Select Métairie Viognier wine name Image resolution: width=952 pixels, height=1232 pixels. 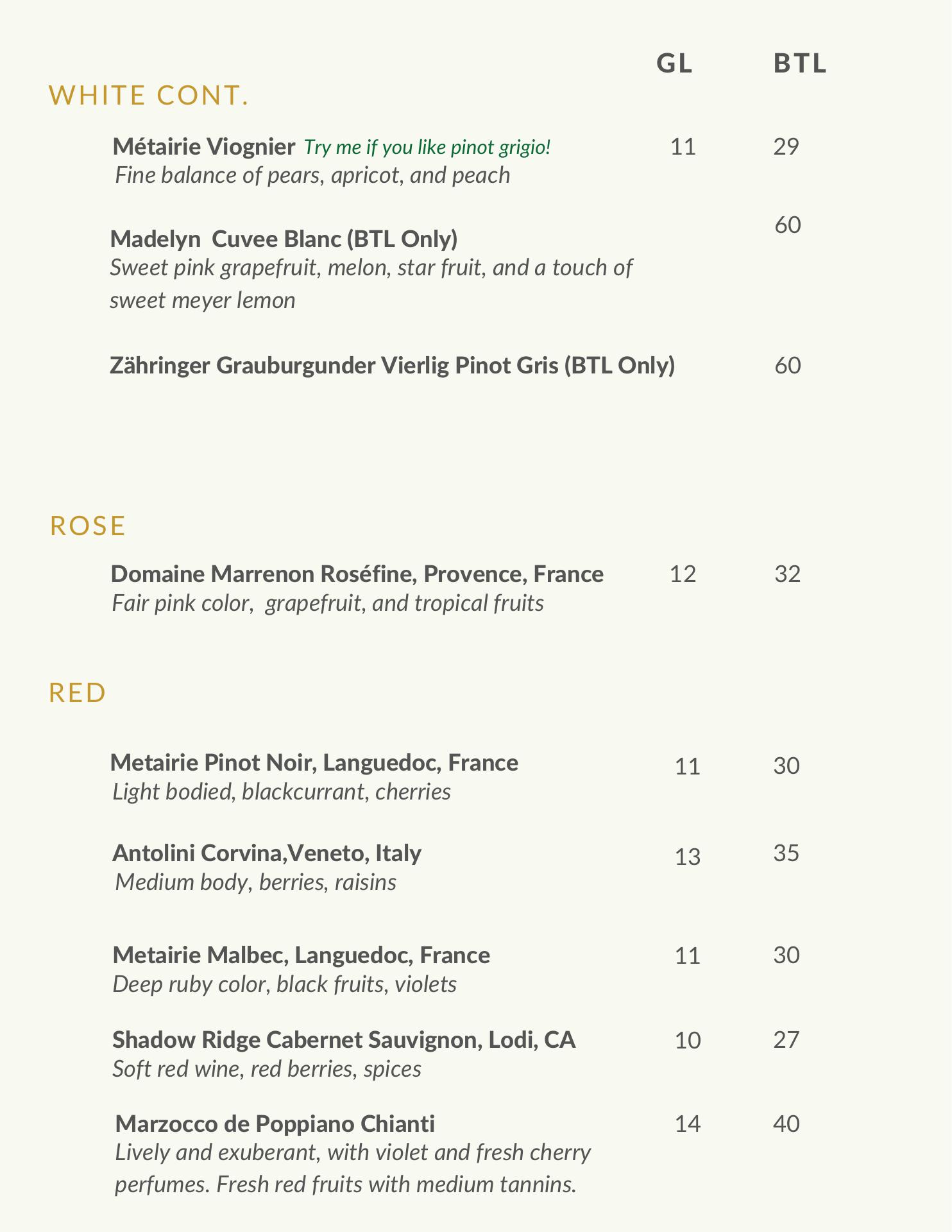point(203,147)
